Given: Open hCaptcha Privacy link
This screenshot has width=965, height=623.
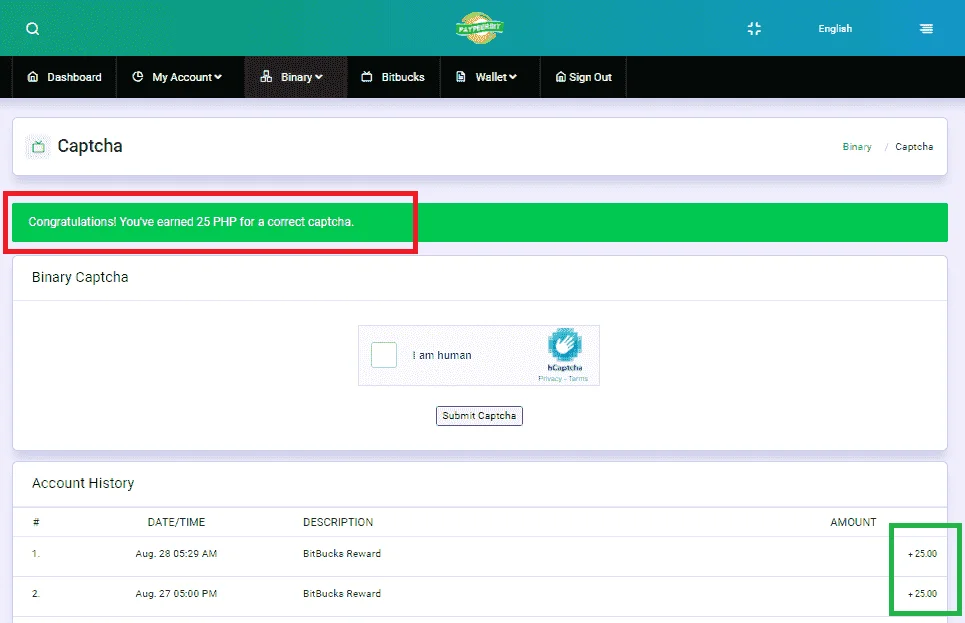Looking at the screenshot, I should 550,379.
